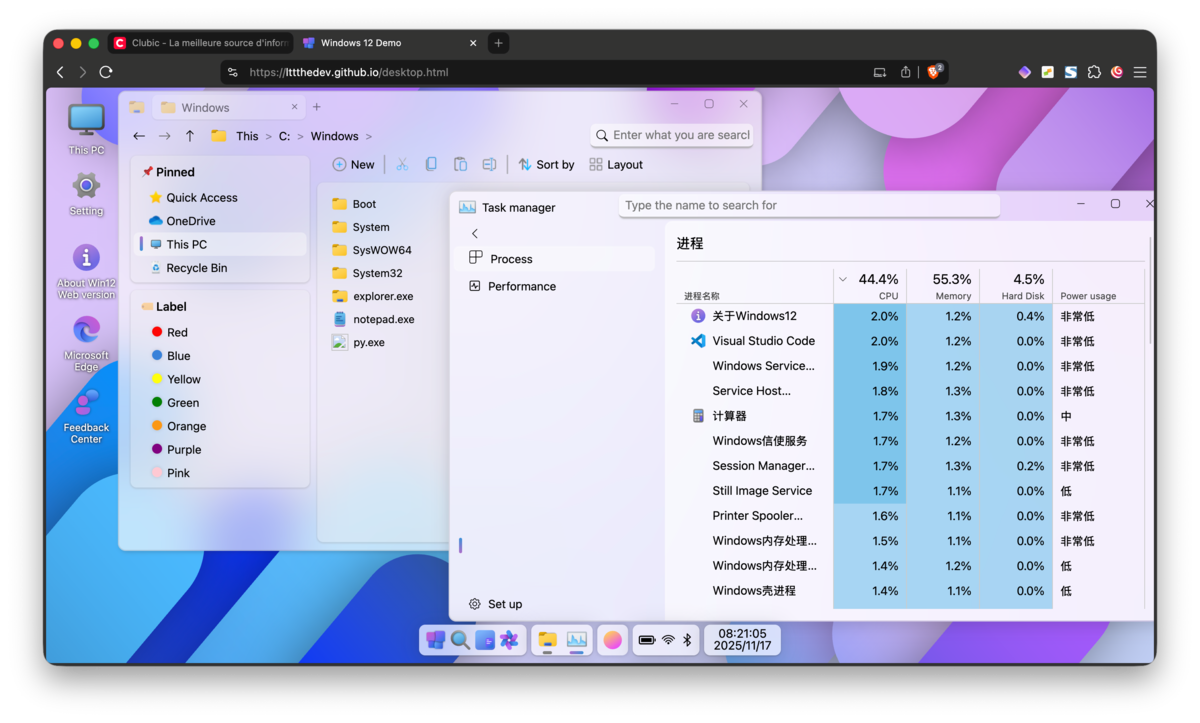Screen dimensions: 1200x723
Task: Select the Cut icon in the Explorer toolbar
Action: pos(403,164)
